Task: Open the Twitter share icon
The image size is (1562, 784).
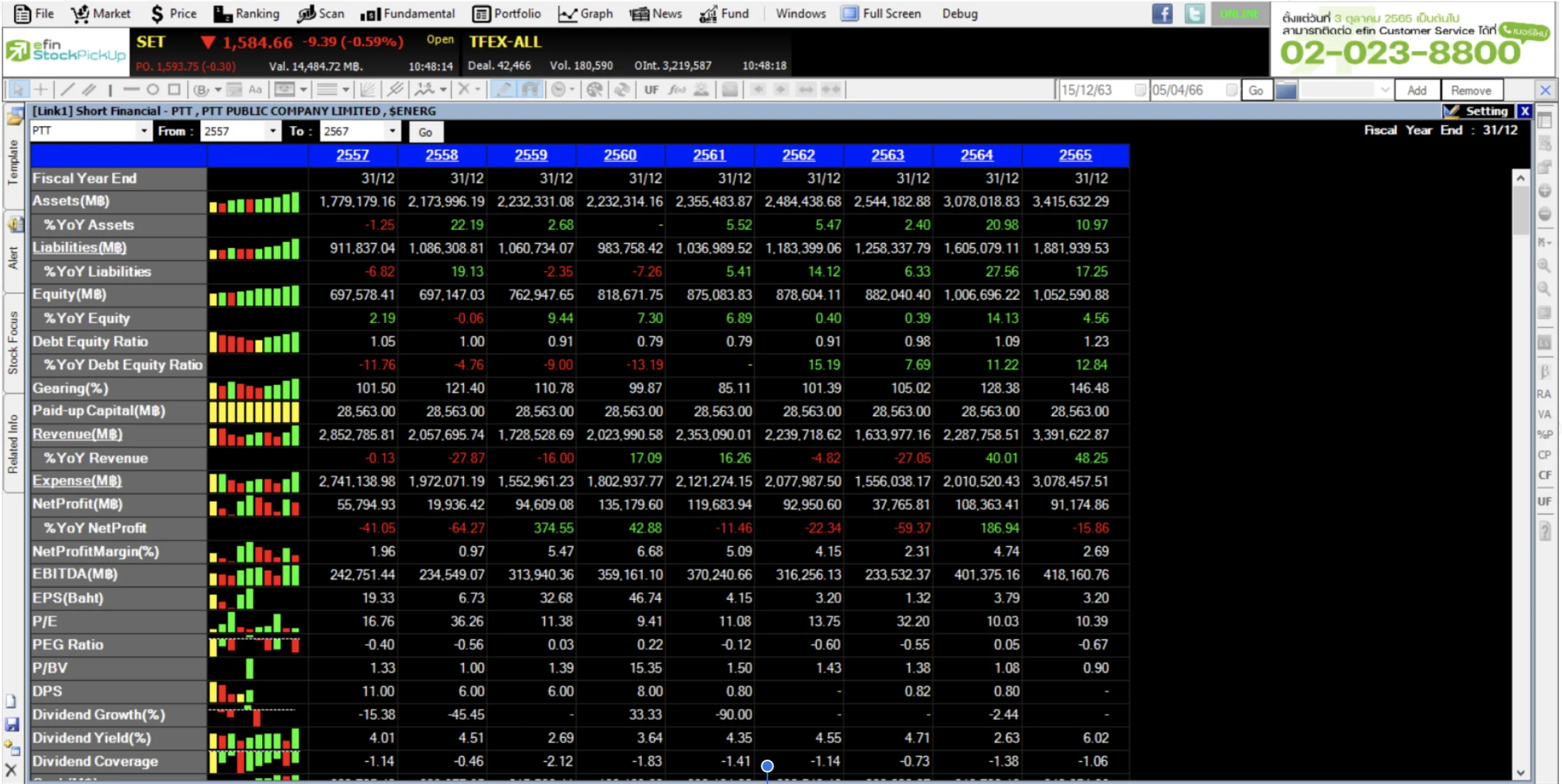Action: pyautogui.click(x=1194, y=13)
